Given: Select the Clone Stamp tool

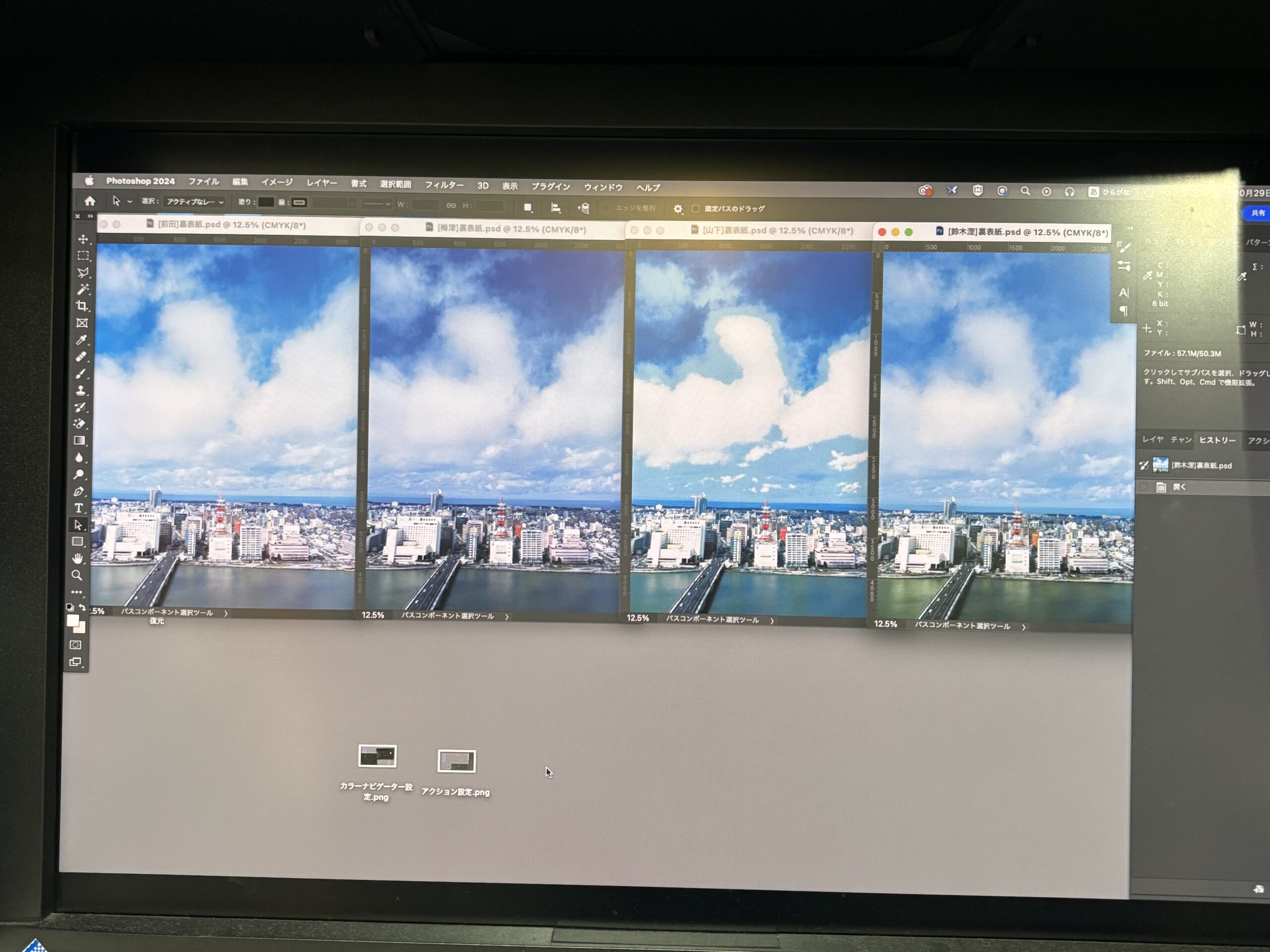Looking at the screenshot, I should [x=81, y=390].
